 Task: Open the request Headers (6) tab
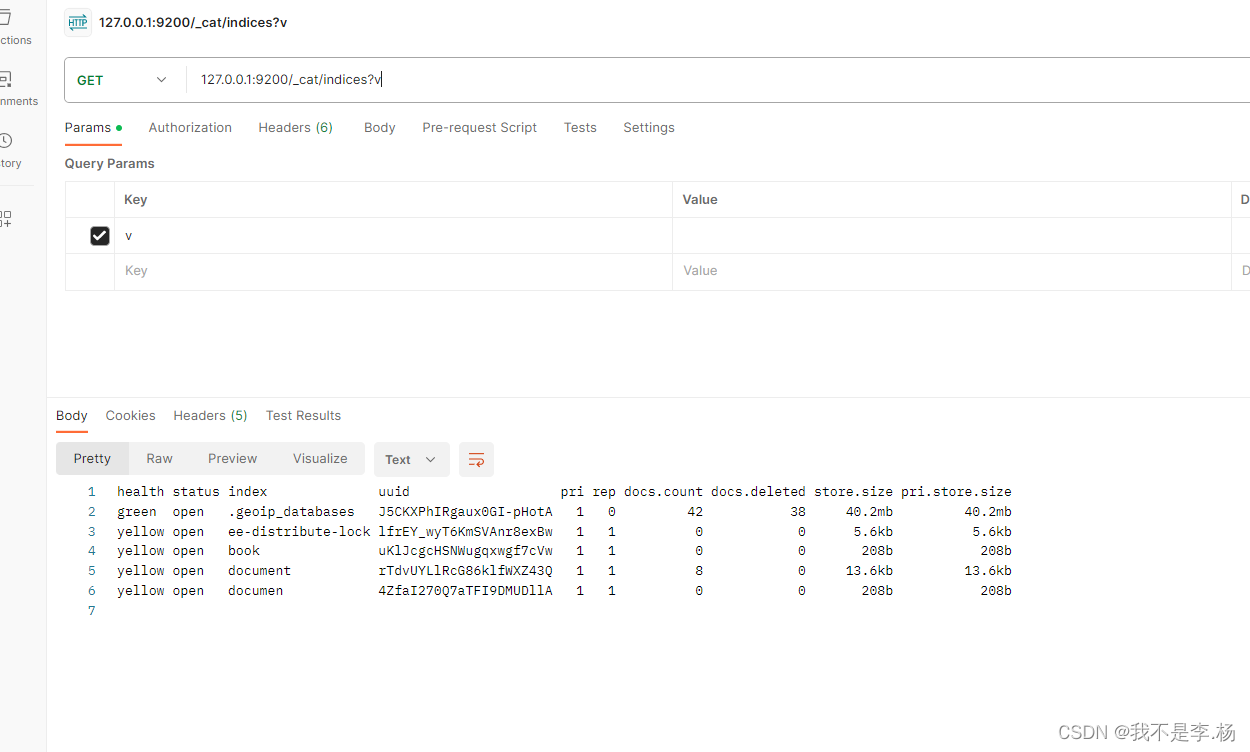(295, 128)
